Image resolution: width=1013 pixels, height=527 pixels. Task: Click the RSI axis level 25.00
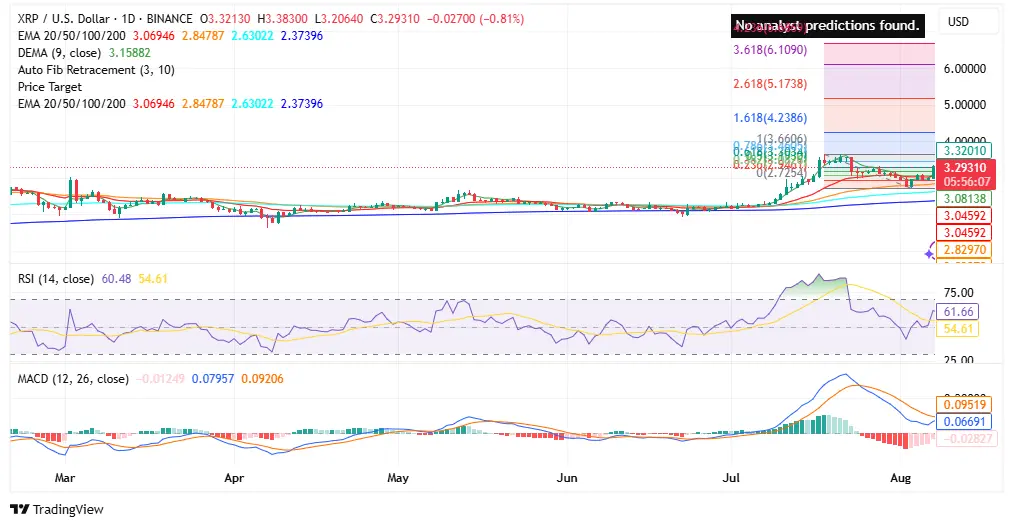[958, 359]
